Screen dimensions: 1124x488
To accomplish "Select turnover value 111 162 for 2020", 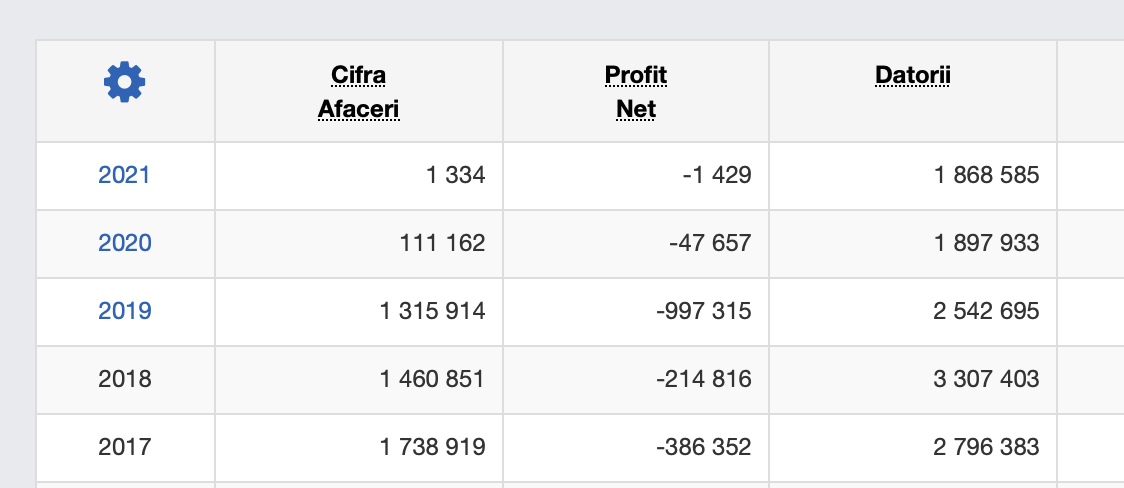I will click(x=442, y=243).
